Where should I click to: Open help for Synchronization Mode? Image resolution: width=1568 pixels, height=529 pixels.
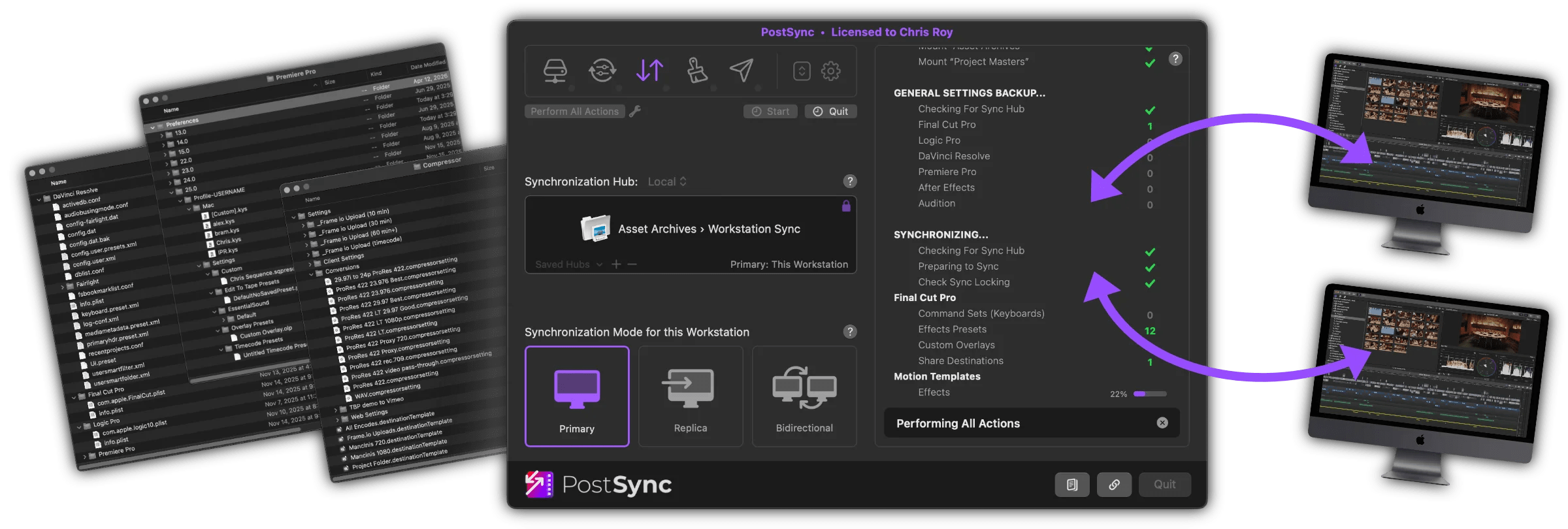[850, 332]
